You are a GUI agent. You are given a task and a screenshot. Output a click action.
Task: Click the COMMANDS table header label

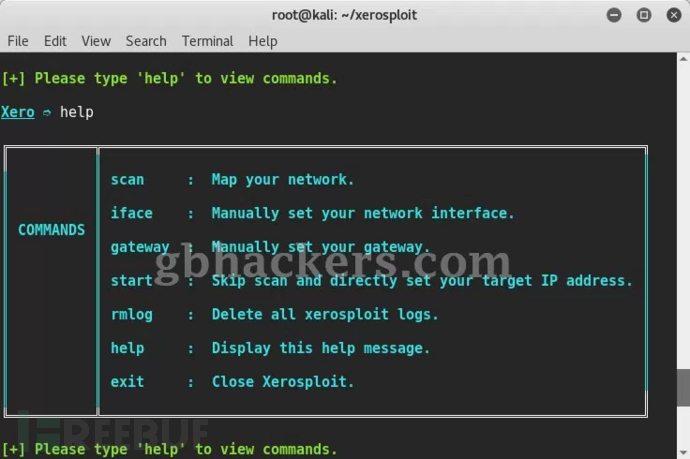tap(51, 230)
